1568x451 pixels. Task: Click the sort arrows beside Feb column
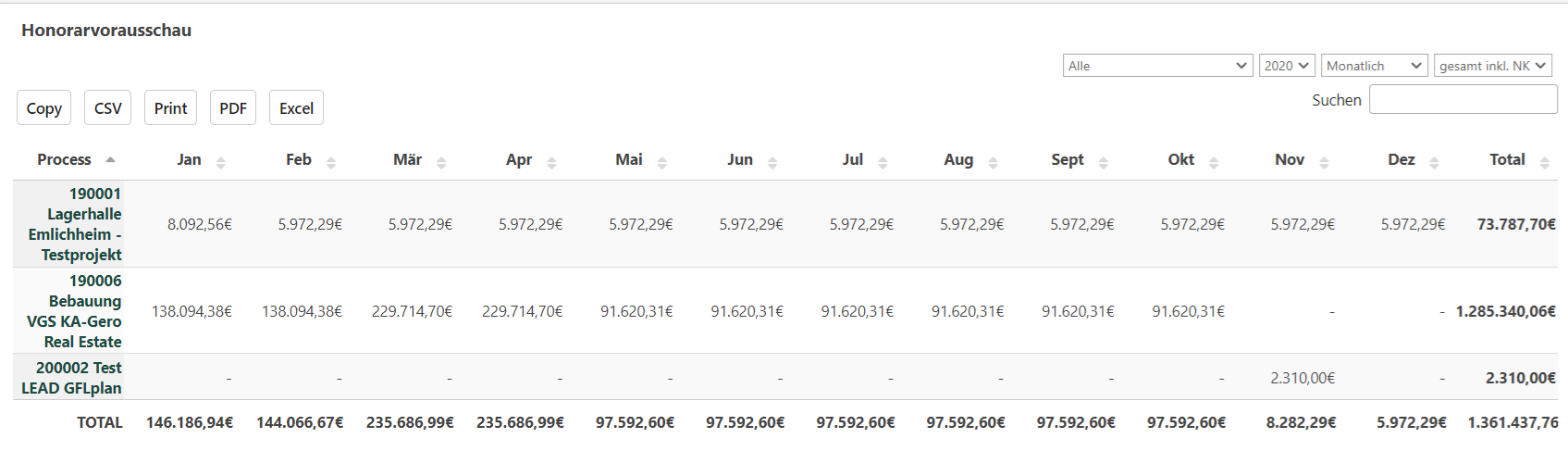331,162
